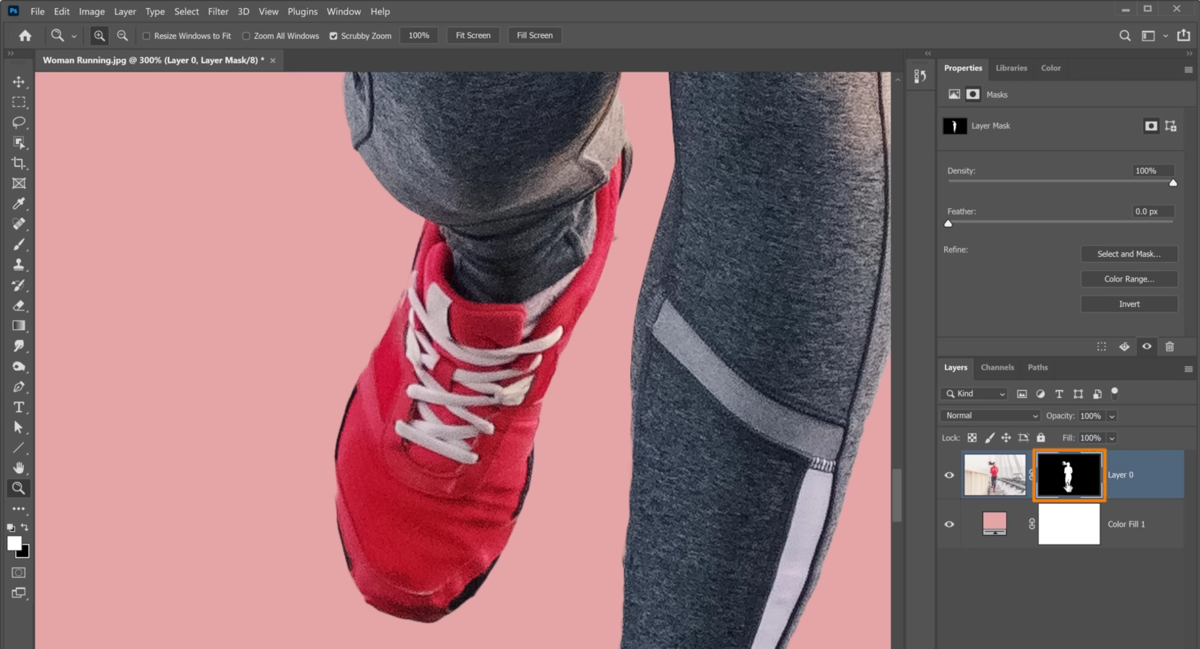Open the layer blend mode dropdown
Viewport: 1200px width, 649px height.
pos(988,415)
